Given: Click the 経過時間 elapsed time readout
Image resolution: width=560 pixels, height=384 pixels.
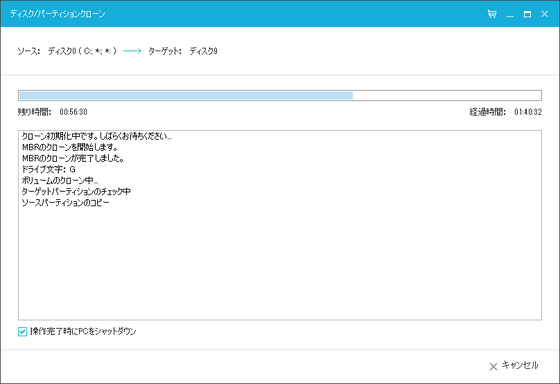Looking at the screenshot, I should pyautogui.click(x=506, y=112).
